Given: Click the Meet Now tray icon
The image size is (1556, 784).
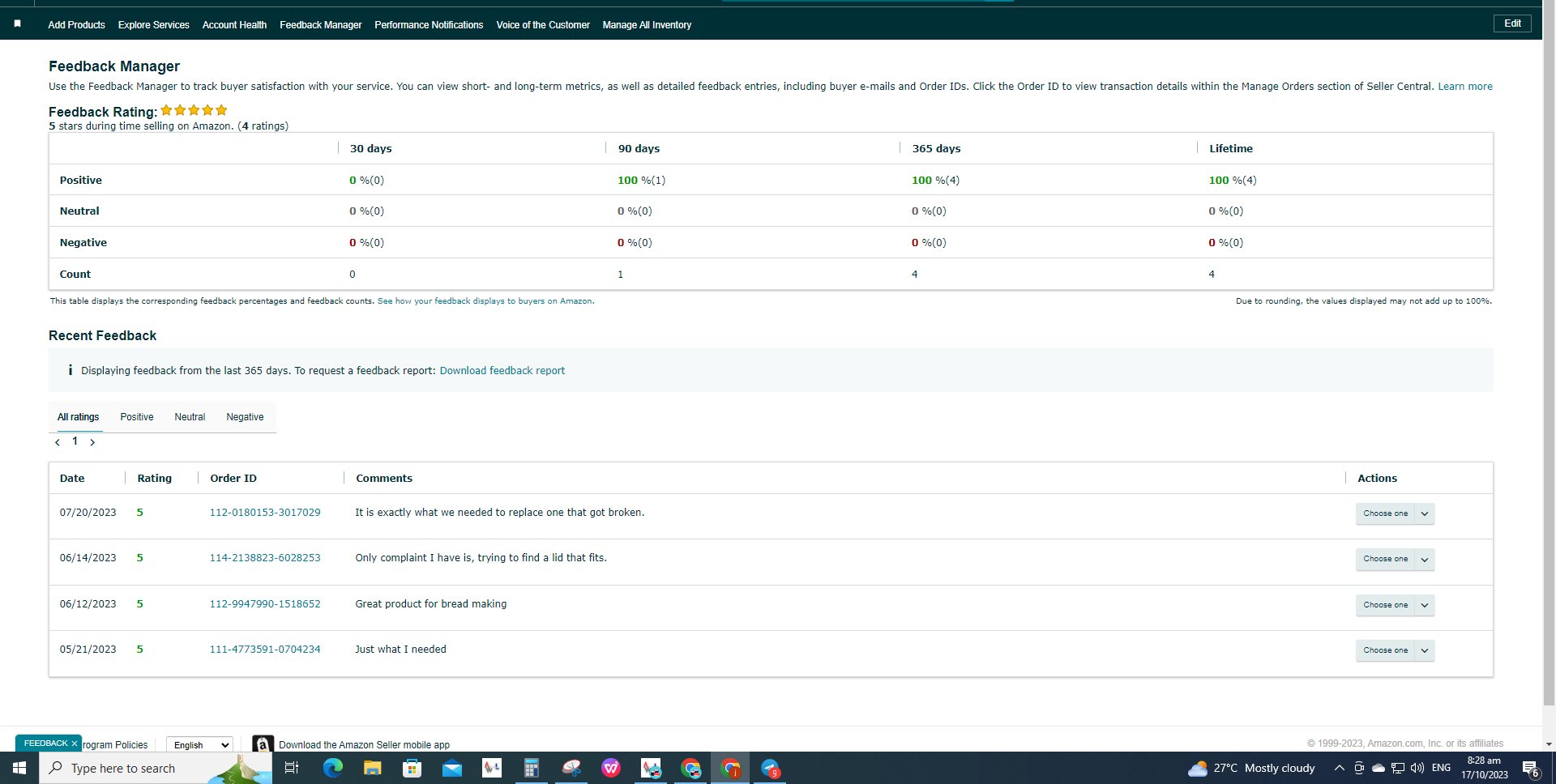Looking at the screenshot, I should 1359,768.
